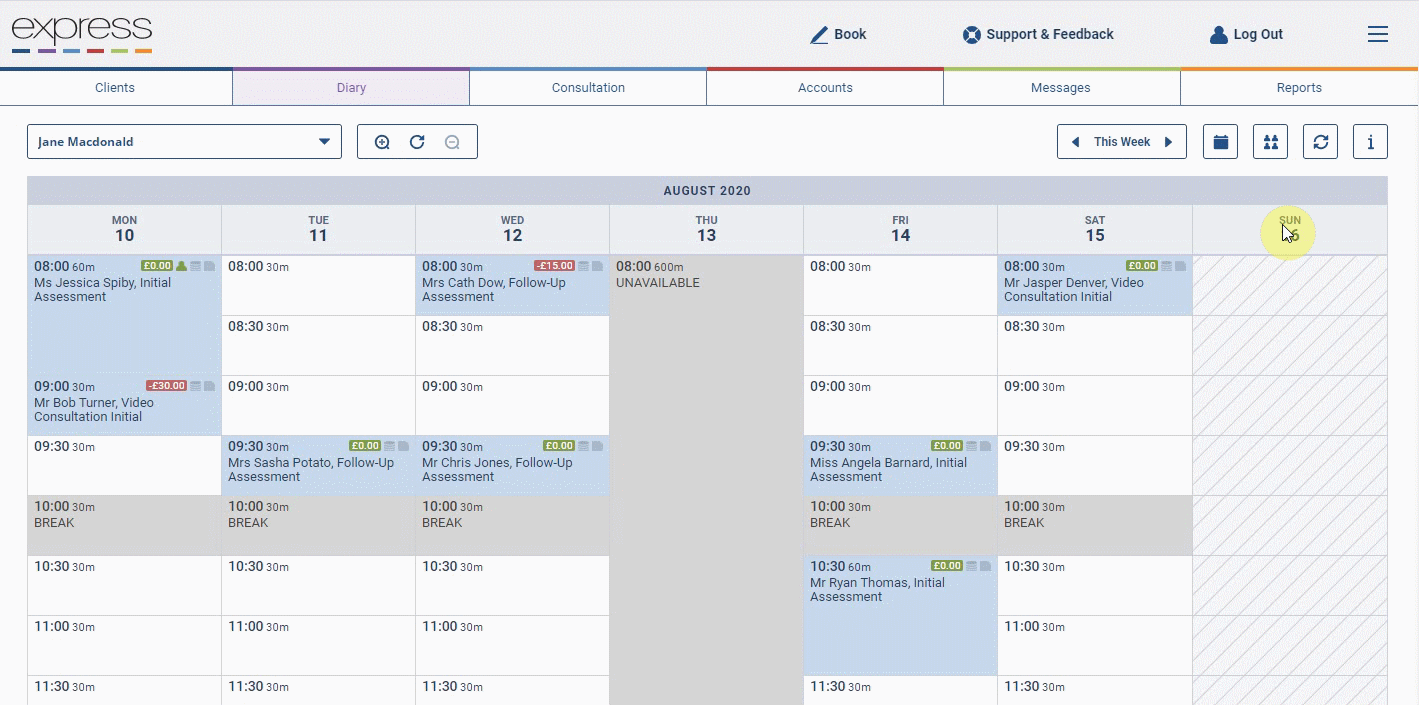Click the express logo

[x=82, y=34]
